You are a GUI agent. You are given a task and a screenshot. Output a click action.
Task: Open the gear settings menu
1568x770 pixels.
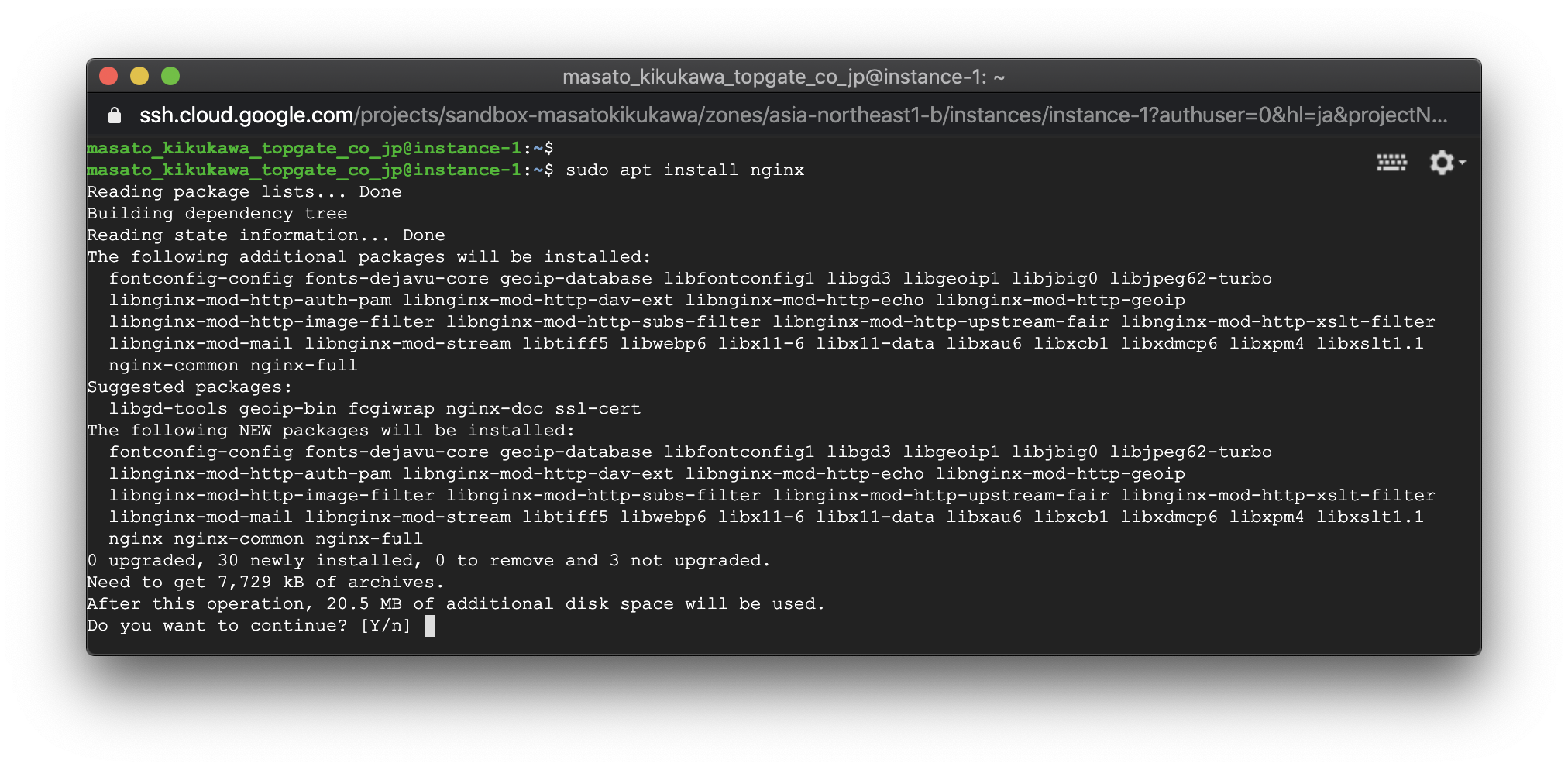[x=1442, y=163]
